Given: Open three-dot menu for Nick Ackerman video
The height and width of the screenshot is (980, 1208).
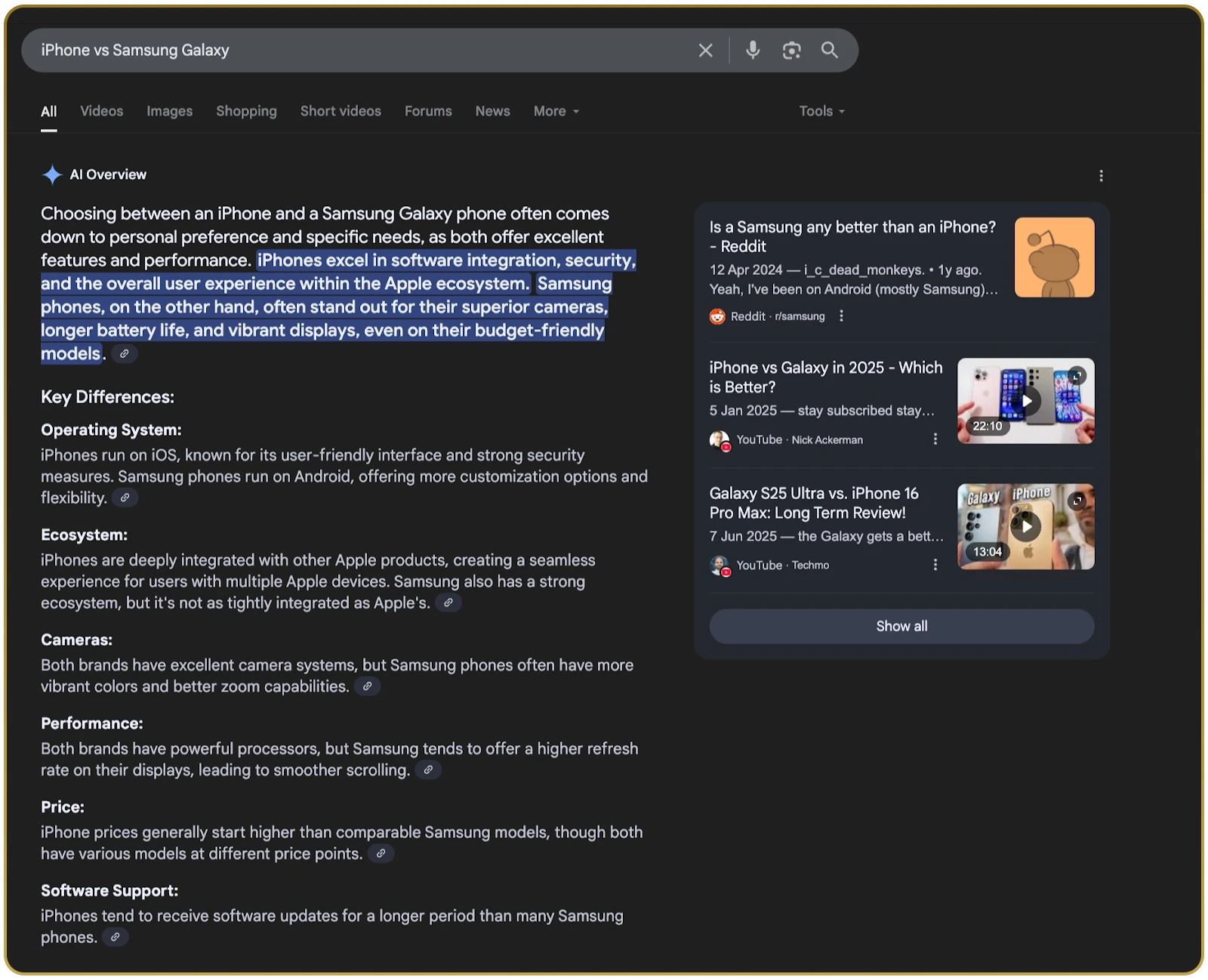Looking at the screenshot, I should coord(935,439).
